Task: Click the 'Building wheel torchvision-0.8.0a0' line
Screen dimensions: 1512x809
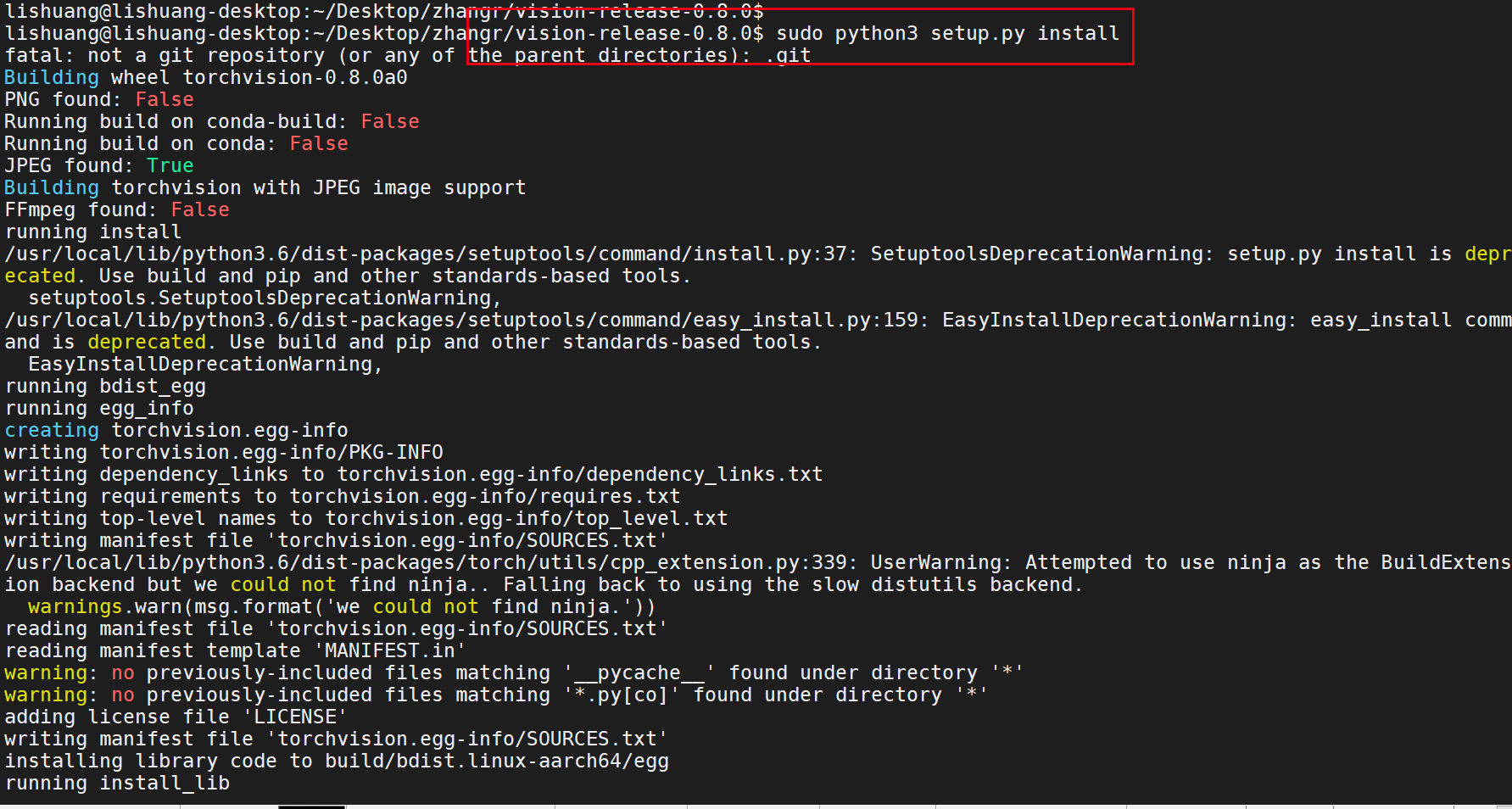Action: pyautogui.click(x=206, y=78)
